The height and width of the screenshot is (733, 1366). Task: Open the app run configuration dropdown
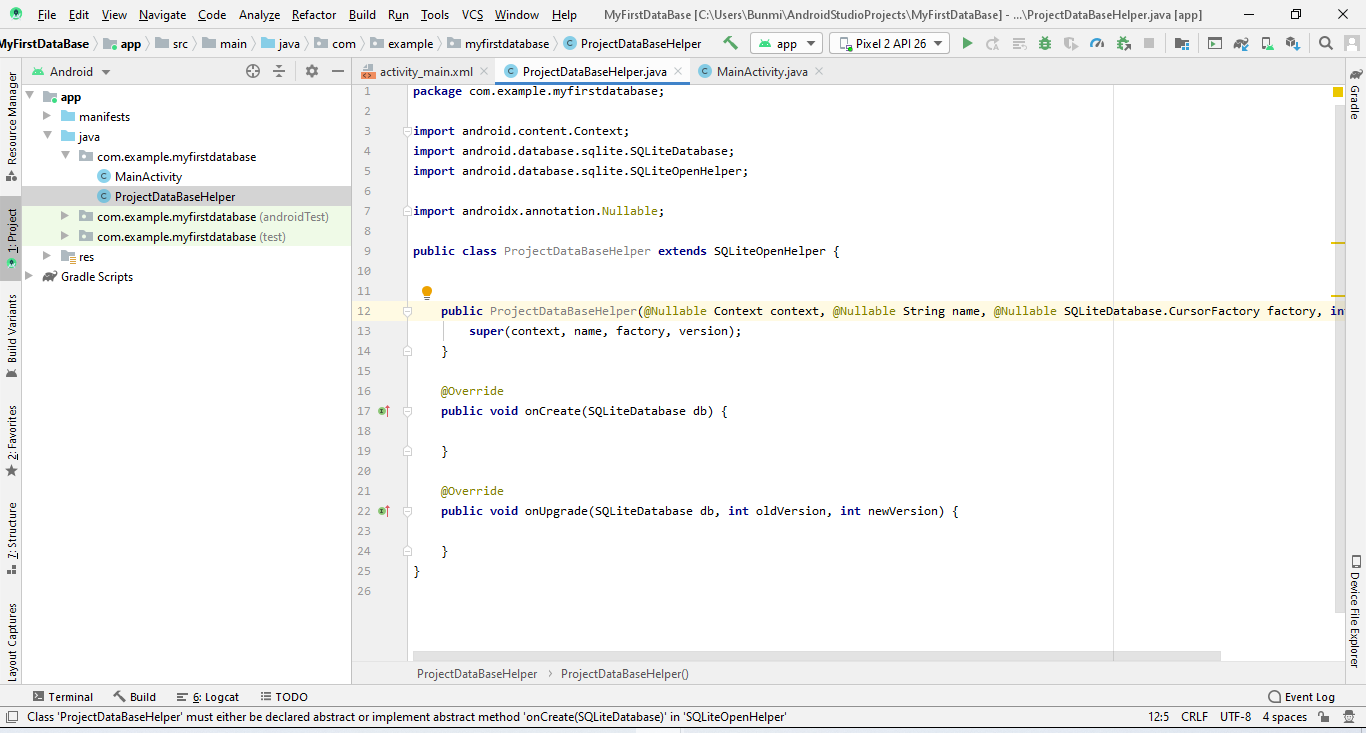[786, 44]
